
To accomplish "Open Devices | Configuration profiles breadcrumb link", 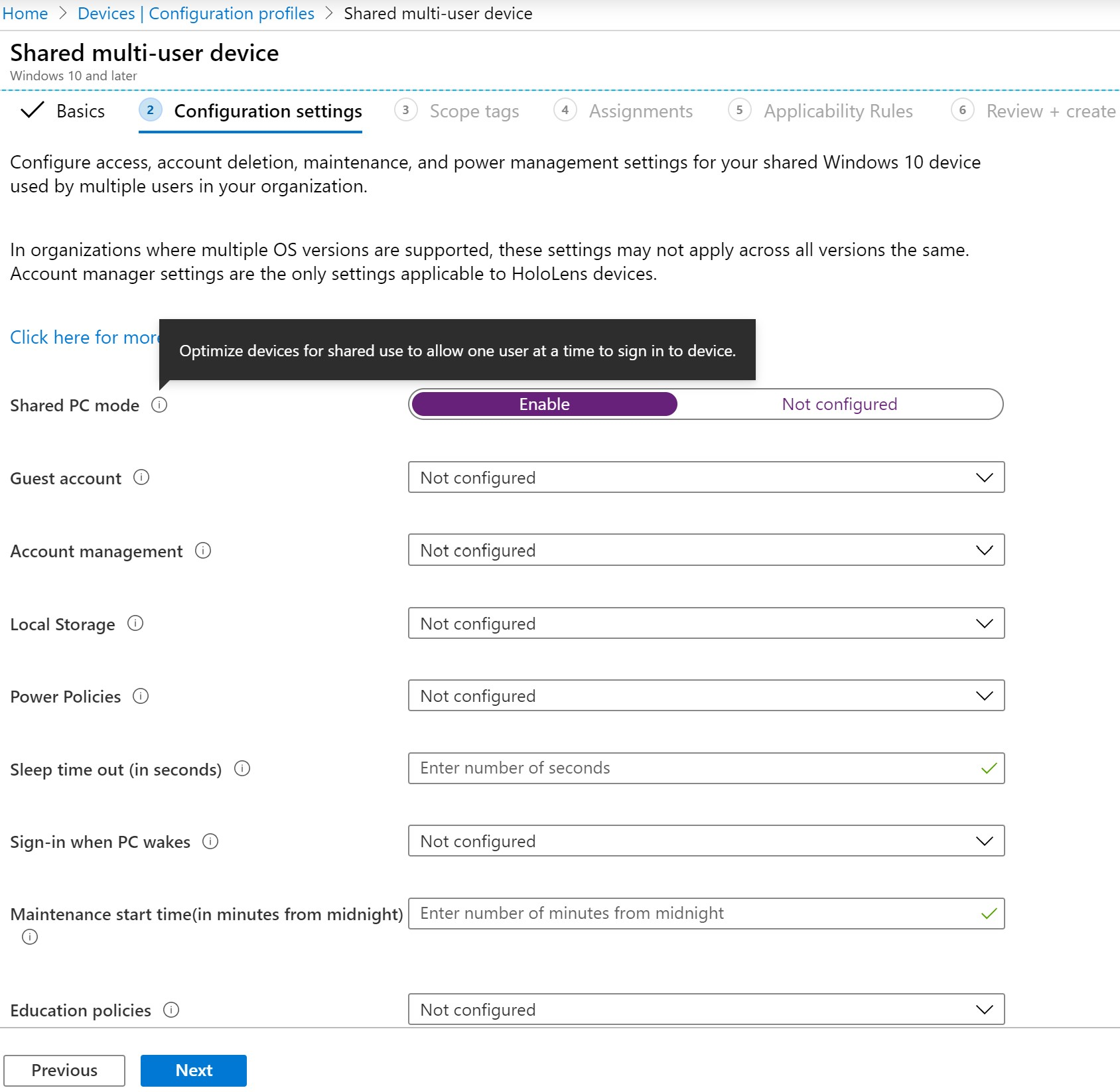I will click(x=196, y=13).
